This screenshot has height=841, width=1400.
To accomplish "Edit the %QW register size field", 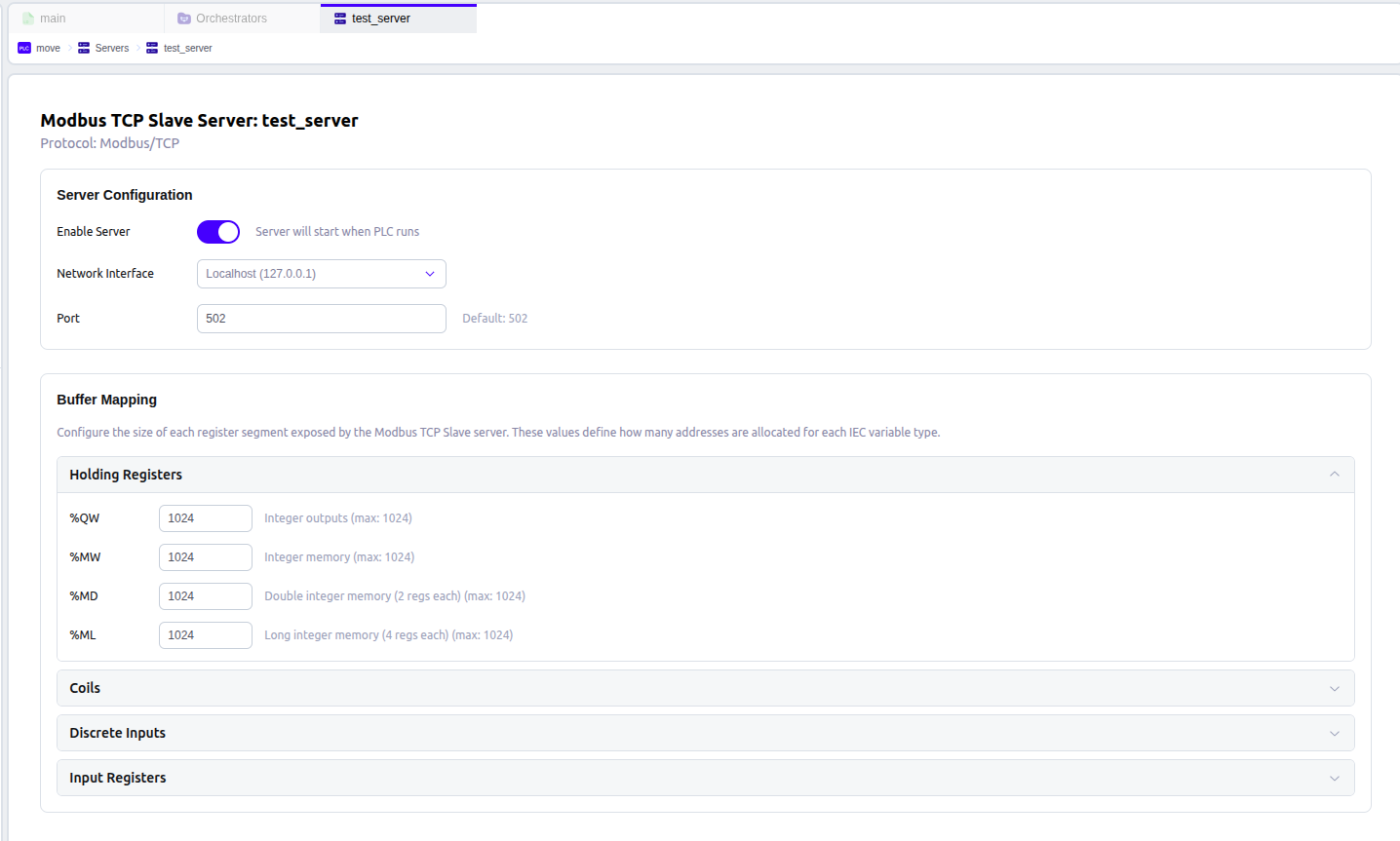I will click(x=206, y=518).
